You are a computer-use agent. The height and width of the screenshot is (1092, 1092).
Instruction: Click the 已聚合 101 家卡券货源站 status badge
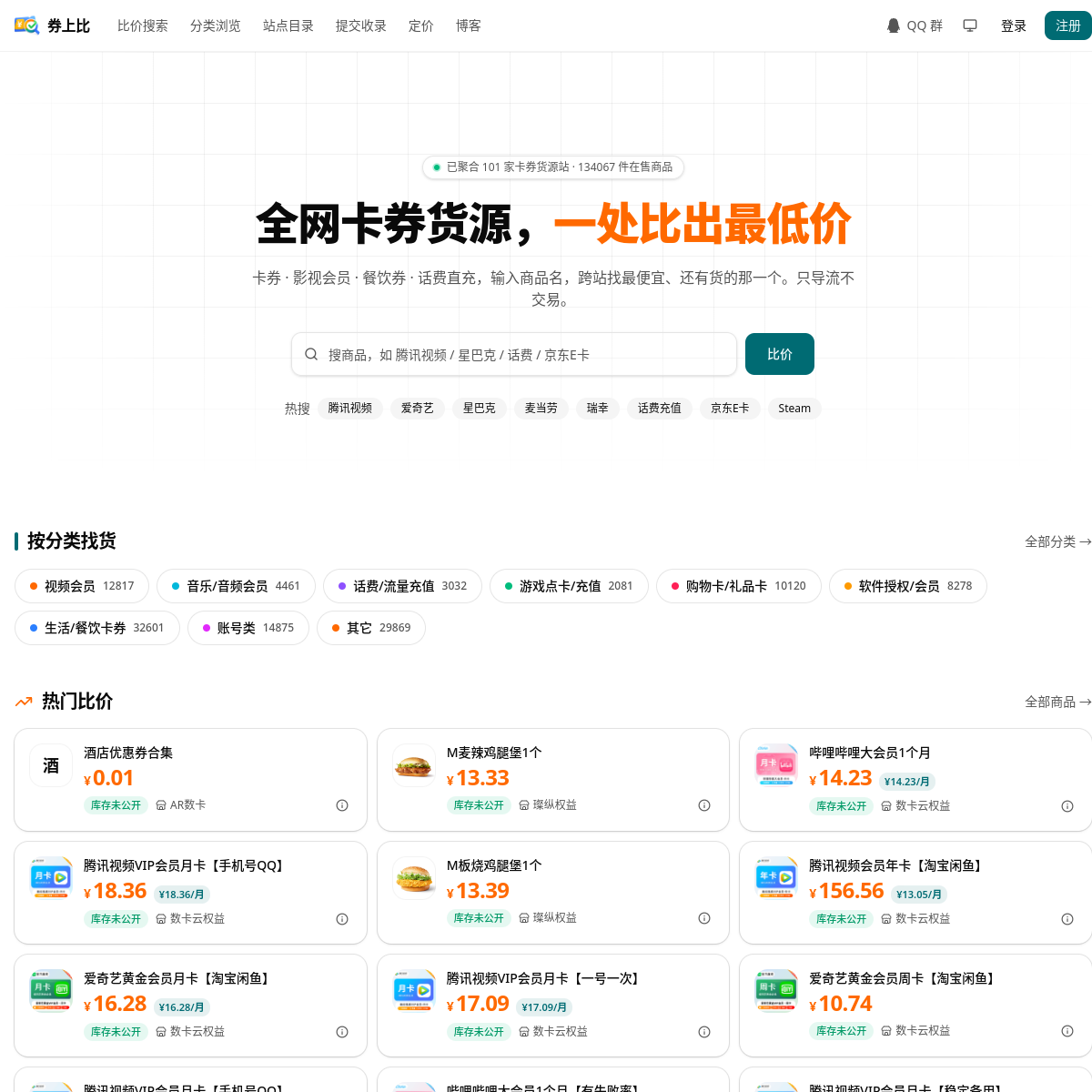[553, 167]
